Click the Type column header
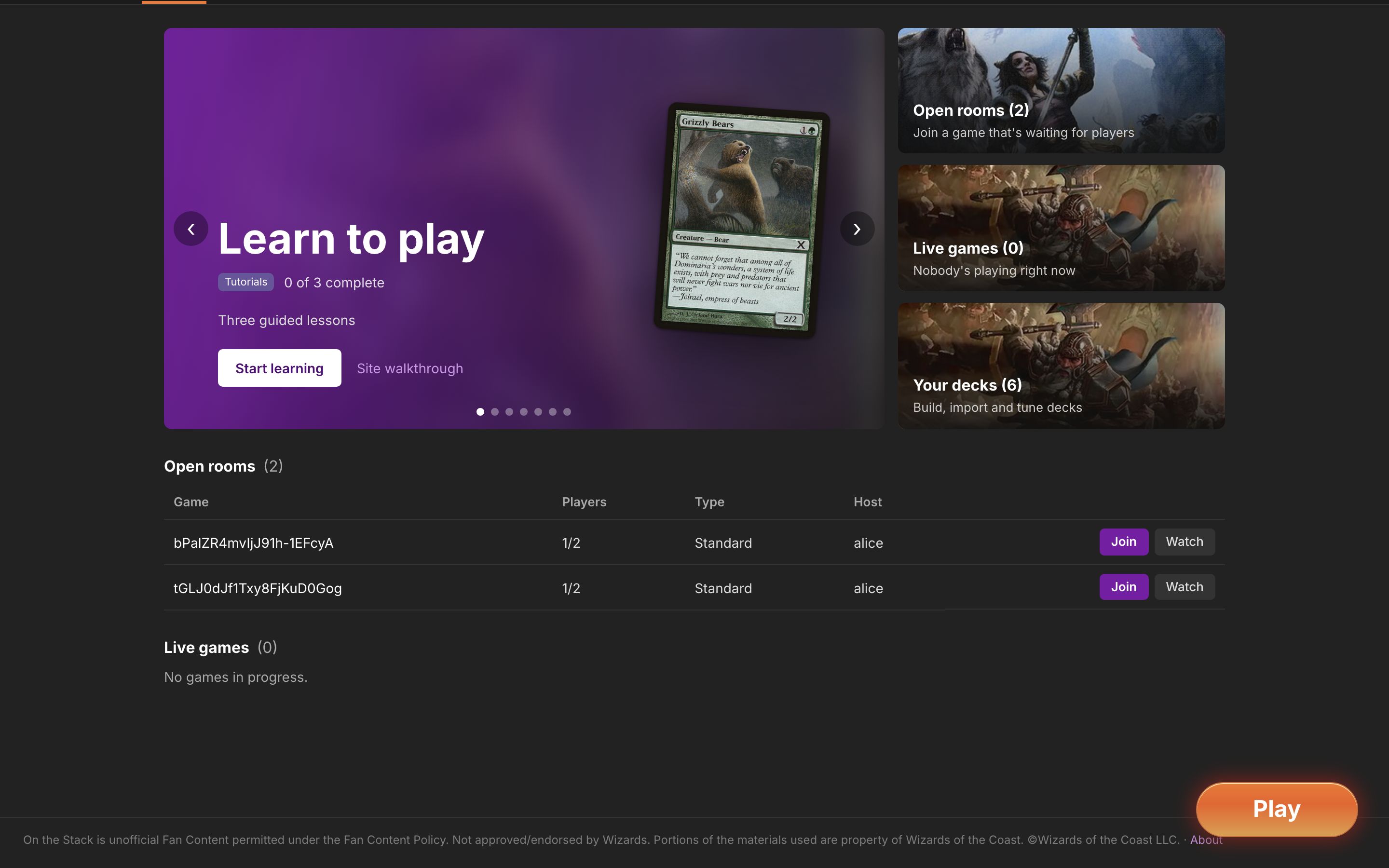Image resolution: width=1389 pixels, height=868 pixels. [x=709, y=502]
